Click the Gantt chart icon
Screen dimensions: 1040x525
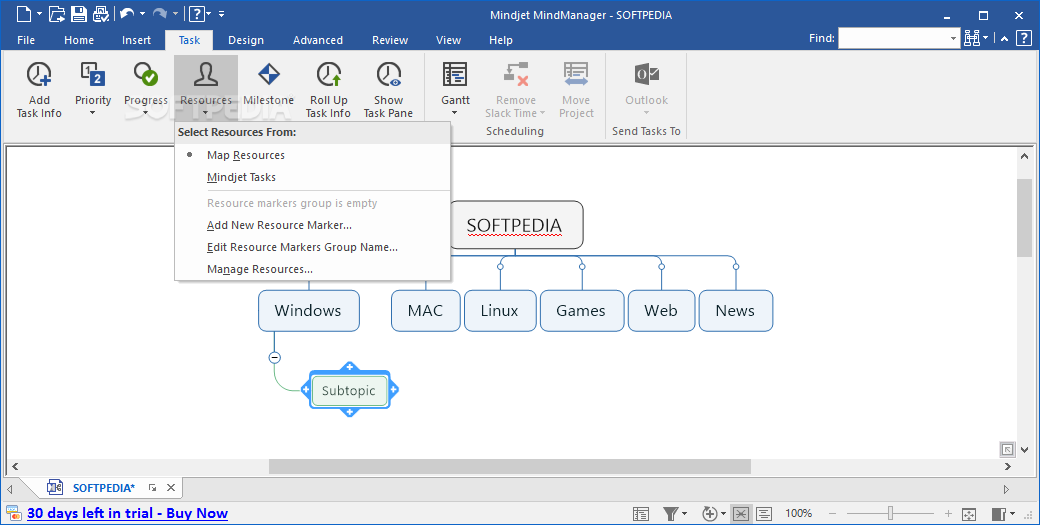455,74
